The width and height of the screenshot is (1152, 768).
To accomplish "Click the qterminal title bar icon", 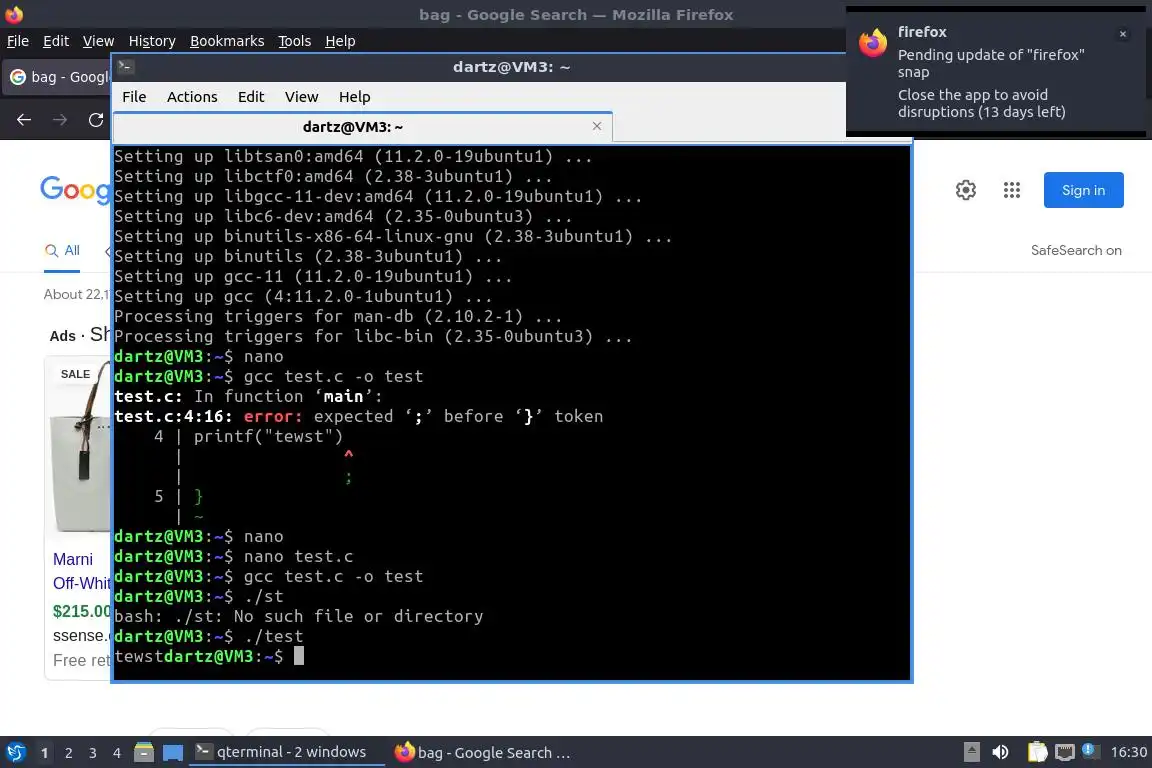I will tap(125, 67).
